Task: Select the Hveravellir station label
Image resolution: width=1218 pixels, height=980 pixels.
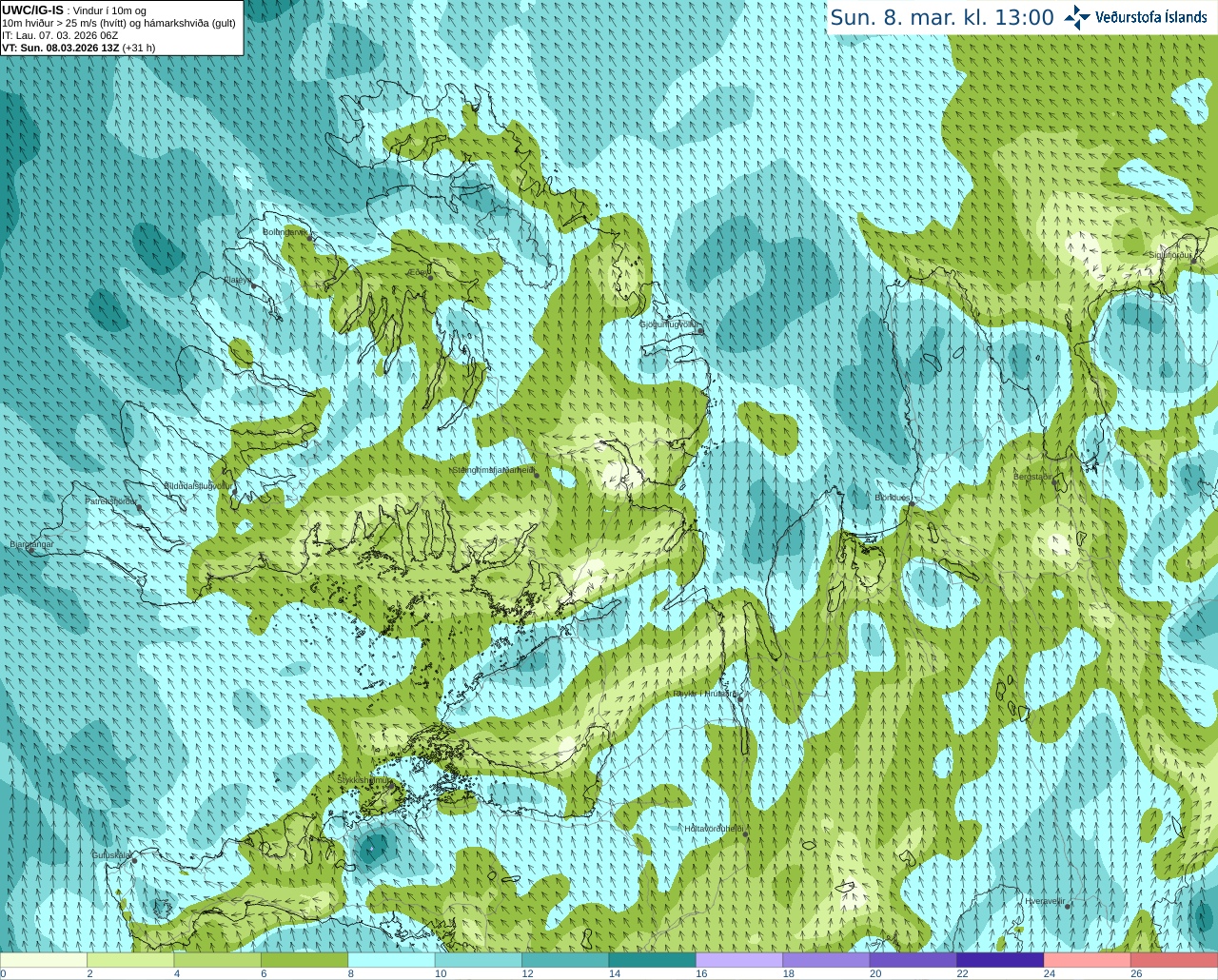Action: coord(1044,900)
